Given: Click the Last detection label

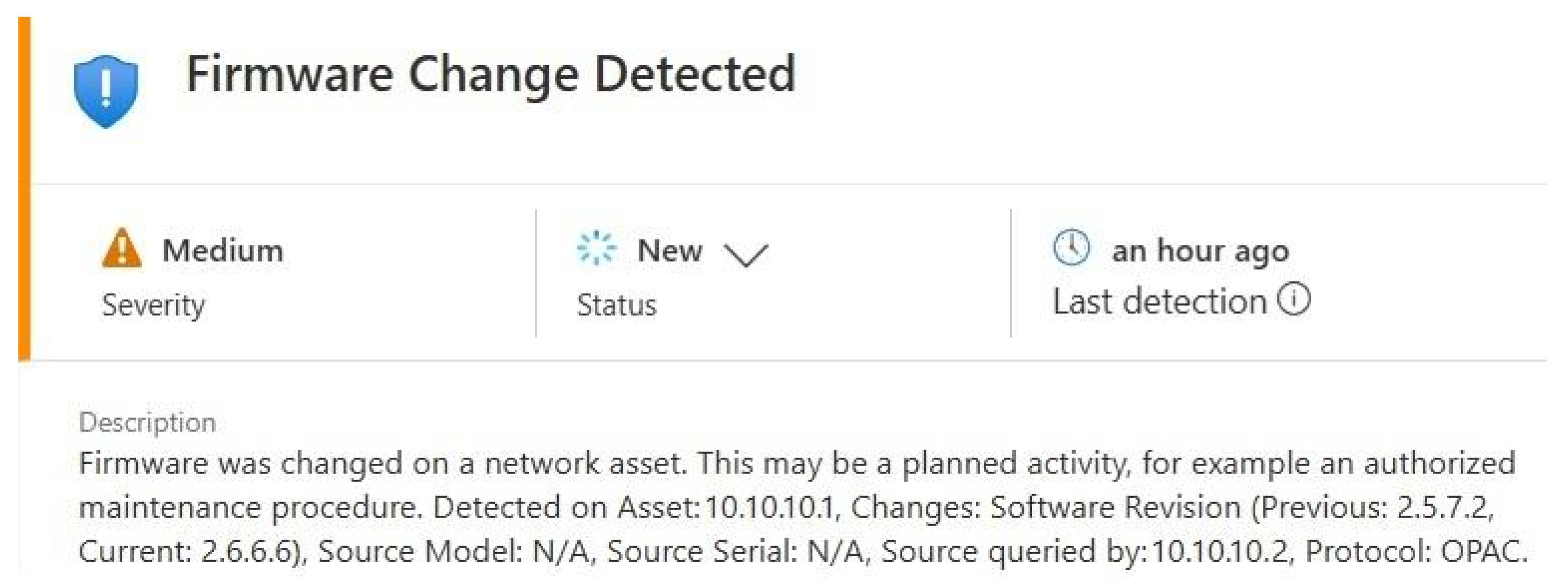Looking at the screenshot, I should pyautogui.click(x=1159, y=302).
